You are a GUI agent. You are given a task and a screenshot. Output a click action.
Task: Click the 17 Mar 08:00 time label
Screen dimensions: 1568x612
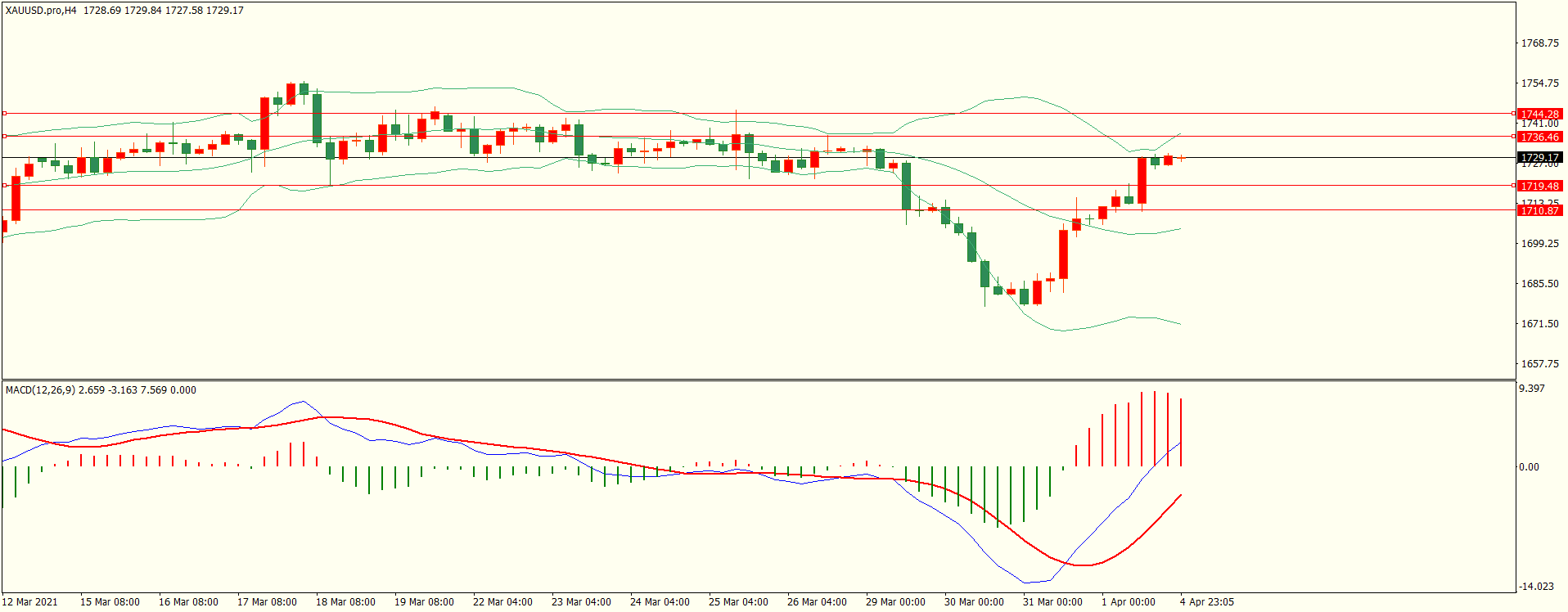[x=267, y=602]
